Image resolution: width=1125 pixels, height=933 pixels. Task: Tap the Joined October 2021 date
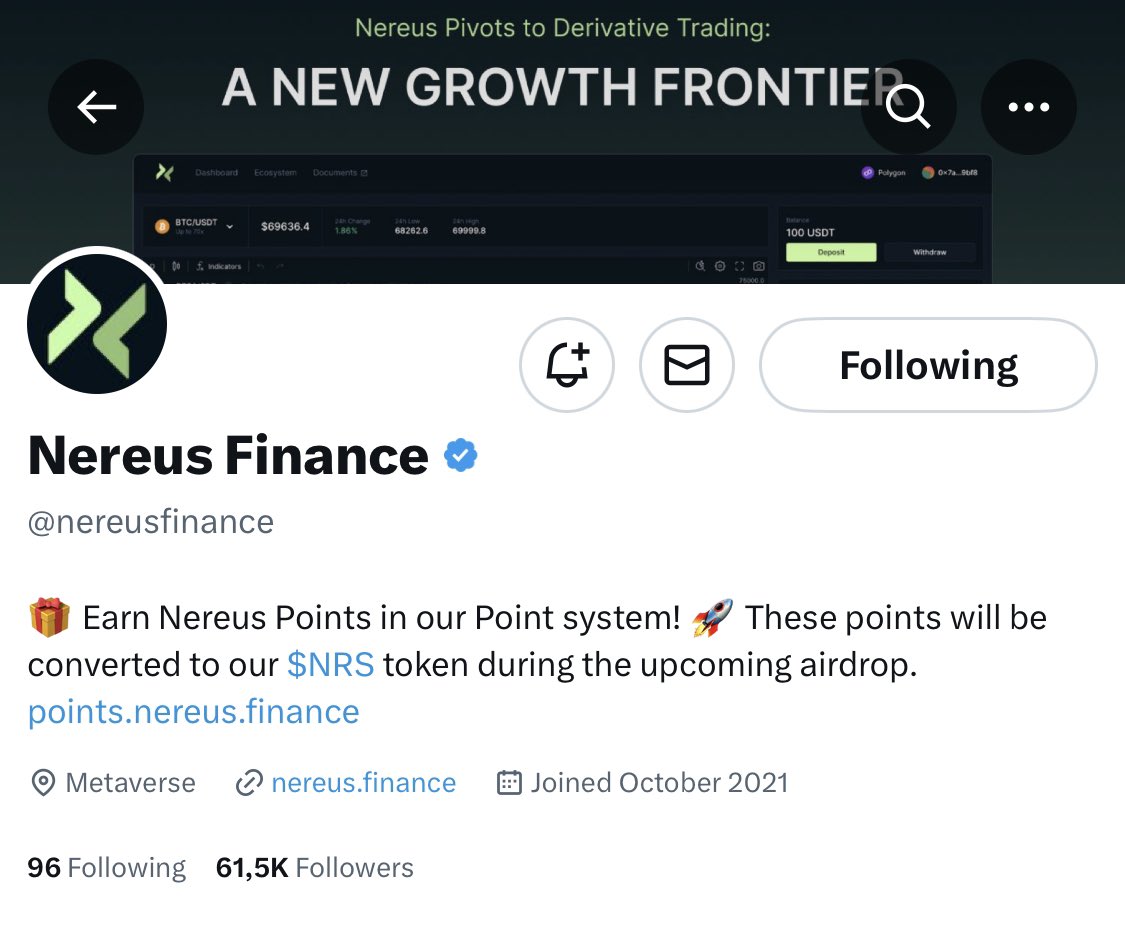[659, 782]
